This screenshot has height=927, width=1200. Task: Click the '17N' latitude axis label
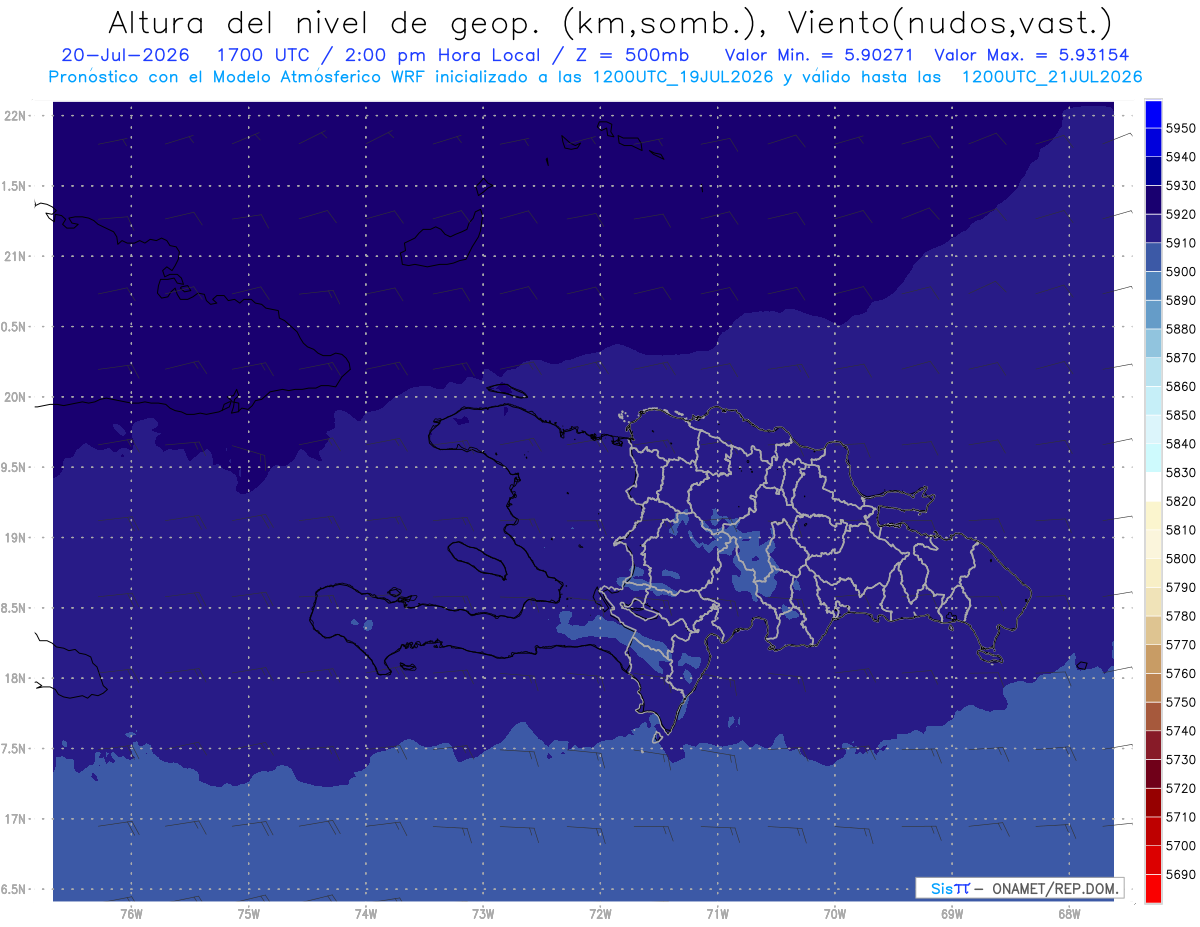coord(14,819)
